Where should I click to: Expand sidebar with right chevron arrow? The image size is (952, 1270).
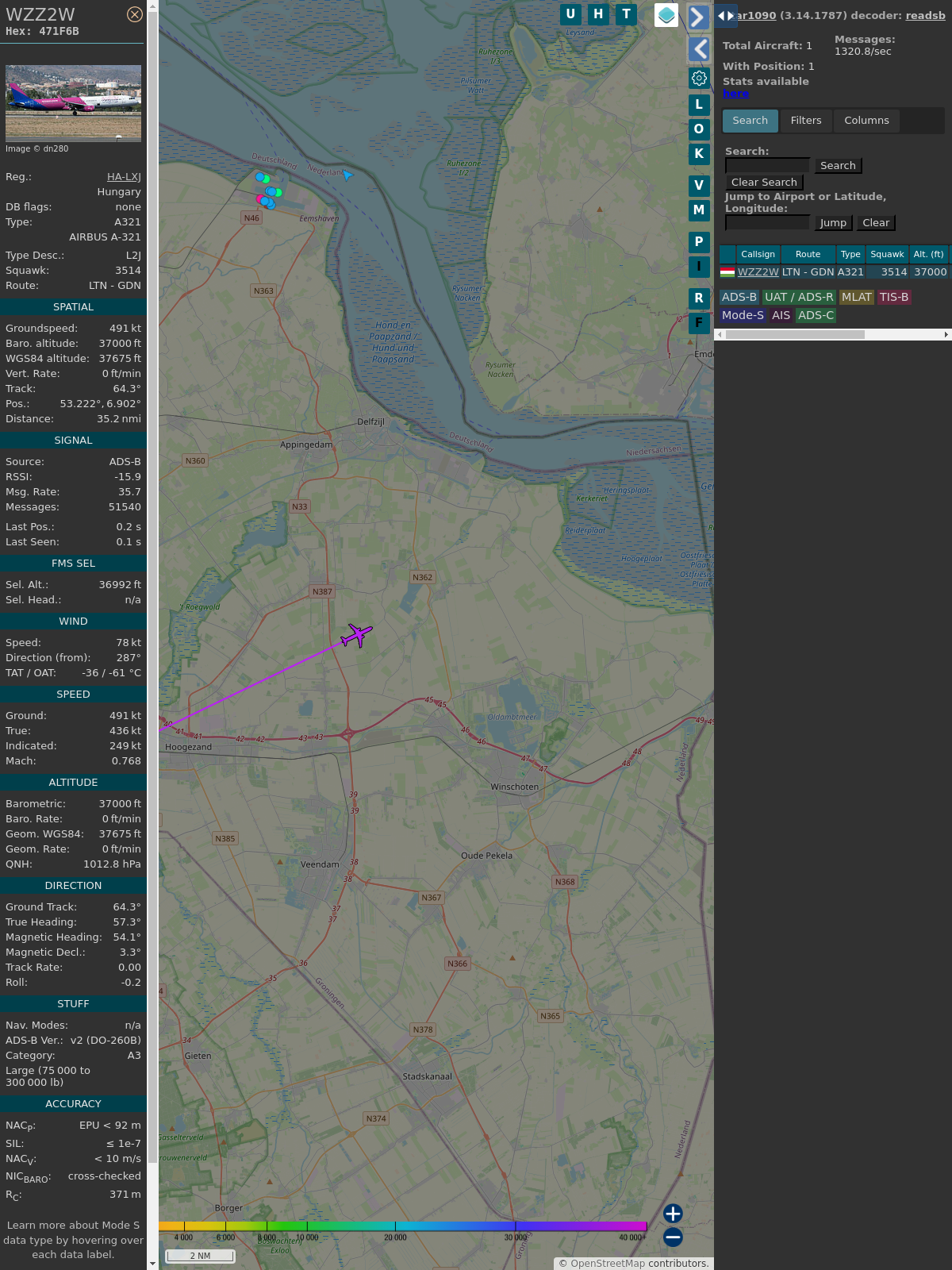point(698,17)
